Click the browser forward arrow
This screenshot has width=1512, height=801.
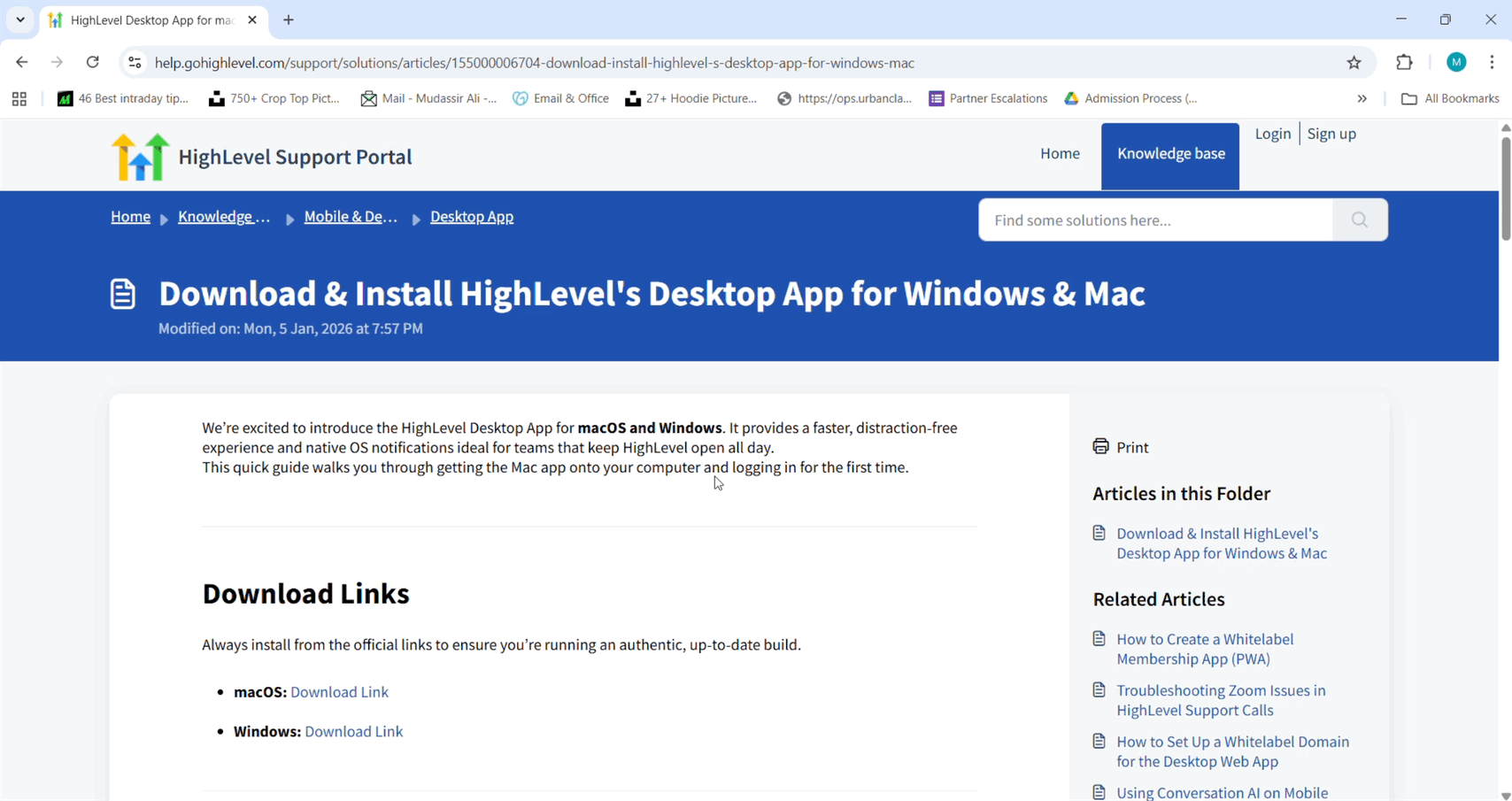pos(57,62)
